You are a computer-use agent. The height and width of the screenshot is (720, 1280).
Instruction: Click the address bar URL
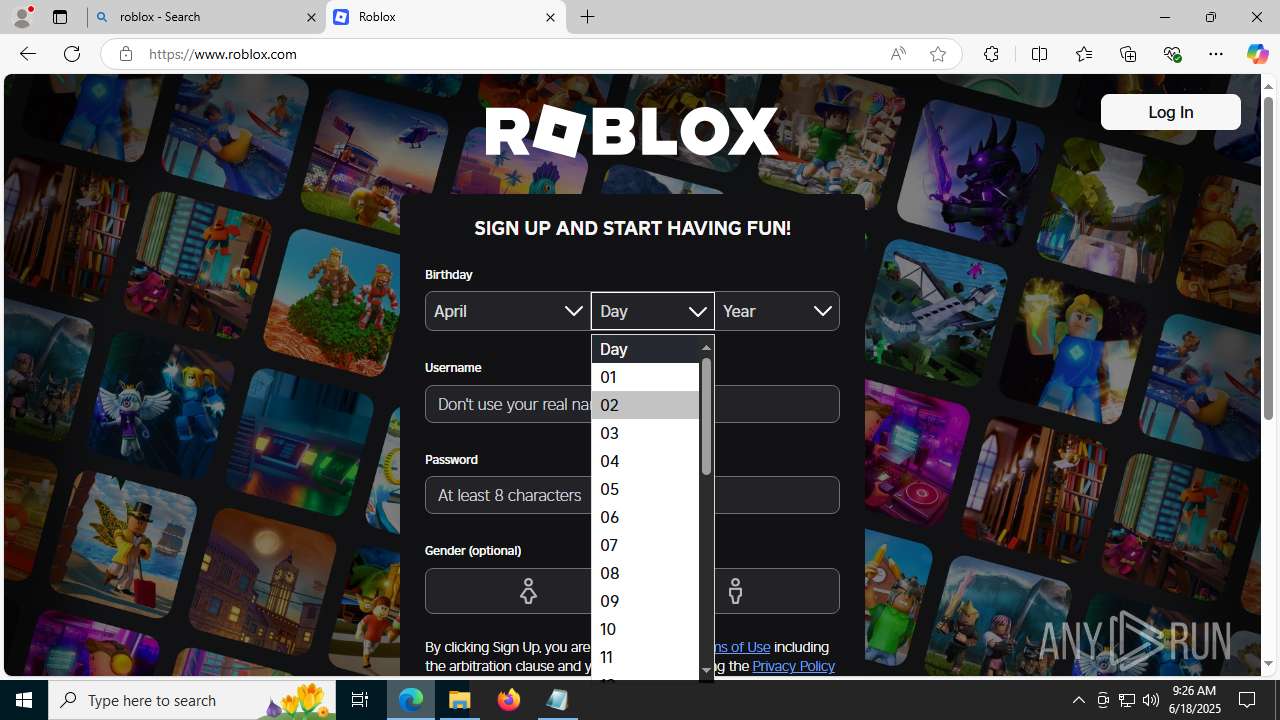[223, 54]
